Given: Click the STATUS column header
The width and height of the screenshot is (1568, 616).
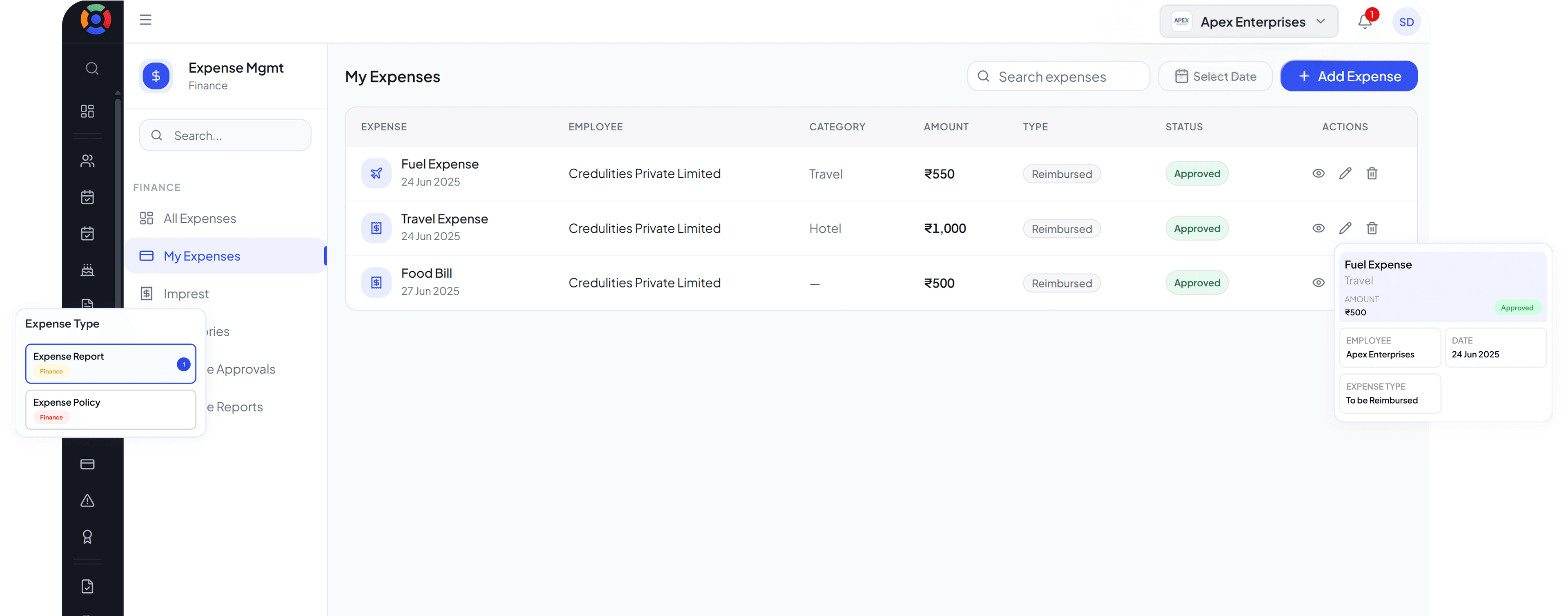Looking at the screenshot, I should (1184, 127).
